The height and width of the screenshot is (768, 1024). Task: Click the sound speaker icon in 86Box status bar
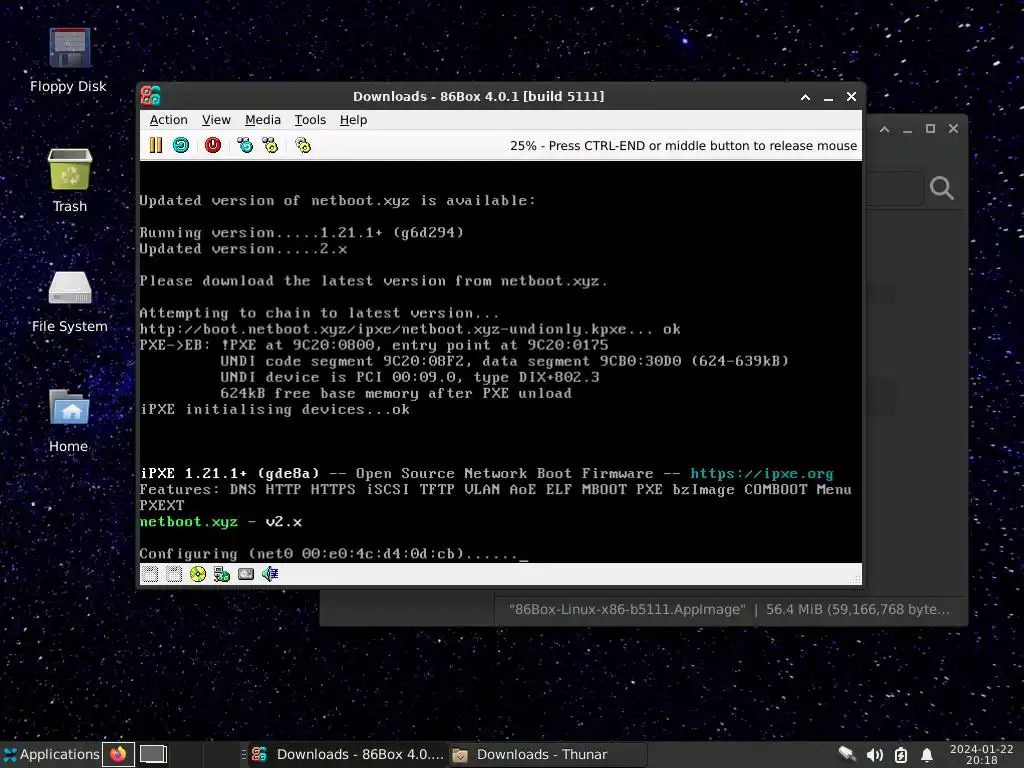[x=270, y=574]
